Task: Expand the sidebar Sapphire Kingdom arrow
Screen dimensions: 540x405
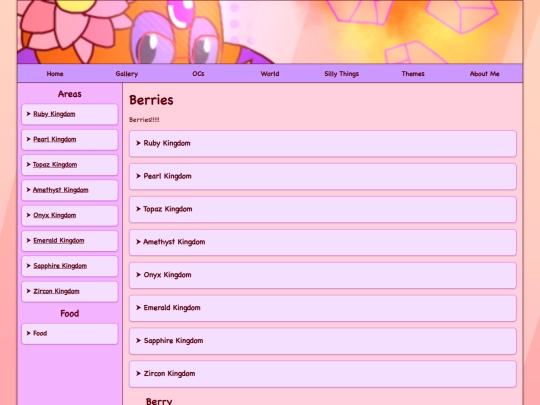Action: (x=29, y=266)
